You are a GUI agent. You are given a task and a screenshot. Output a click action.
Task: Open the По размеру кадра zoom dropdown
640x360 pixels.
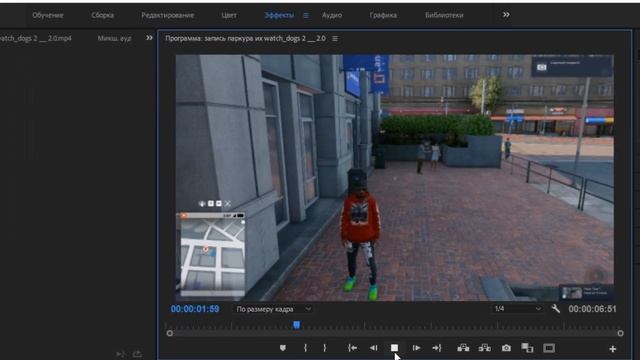click(x=273, y=309)
